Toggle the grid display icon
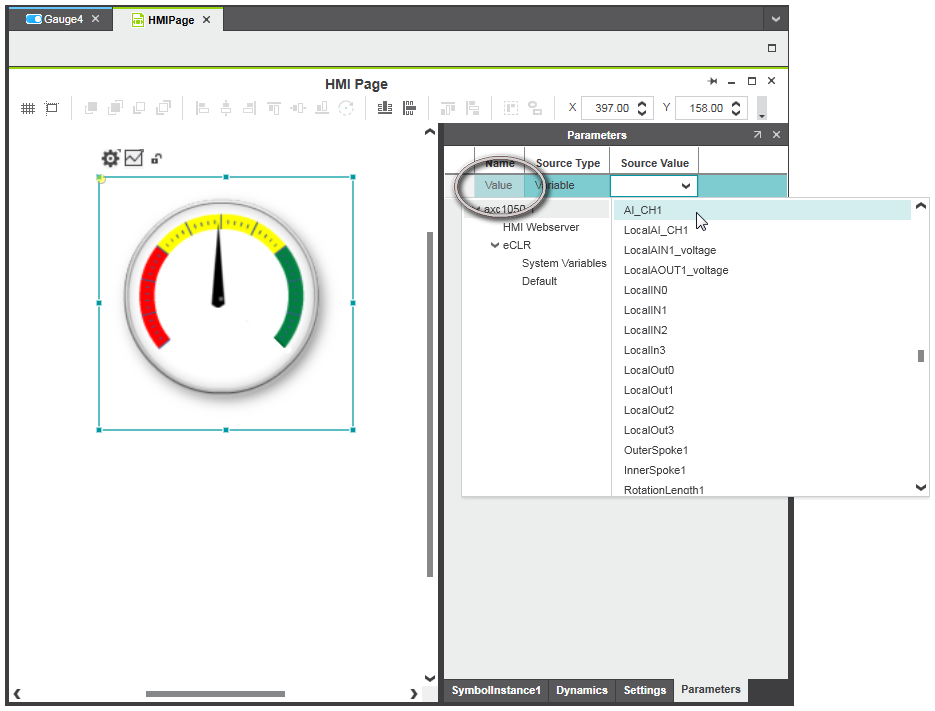The width and height of the screenshot is (935, 711). 28,108
